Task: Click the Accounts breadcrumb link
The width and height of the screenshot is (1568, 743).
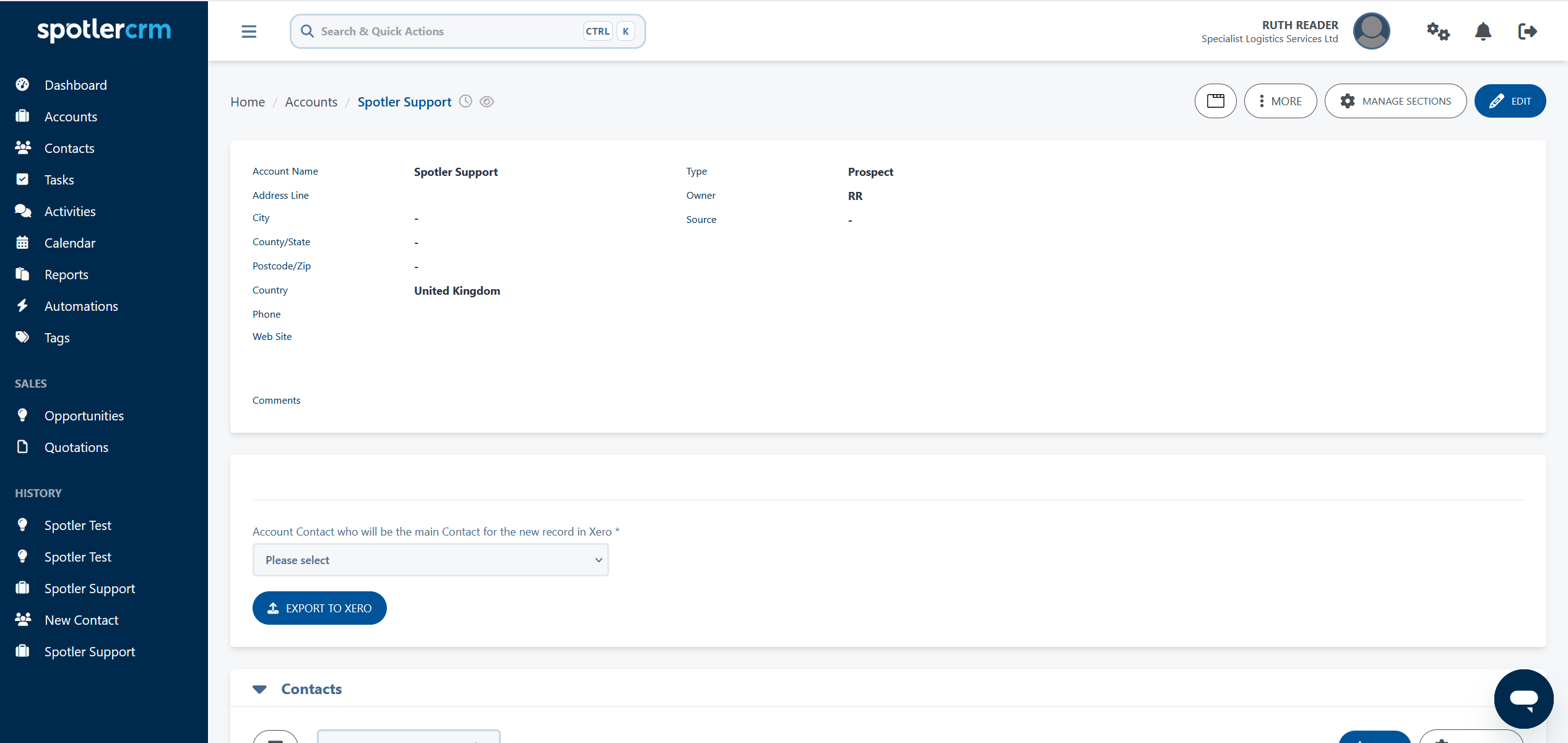Action: (x=311, y=102)
